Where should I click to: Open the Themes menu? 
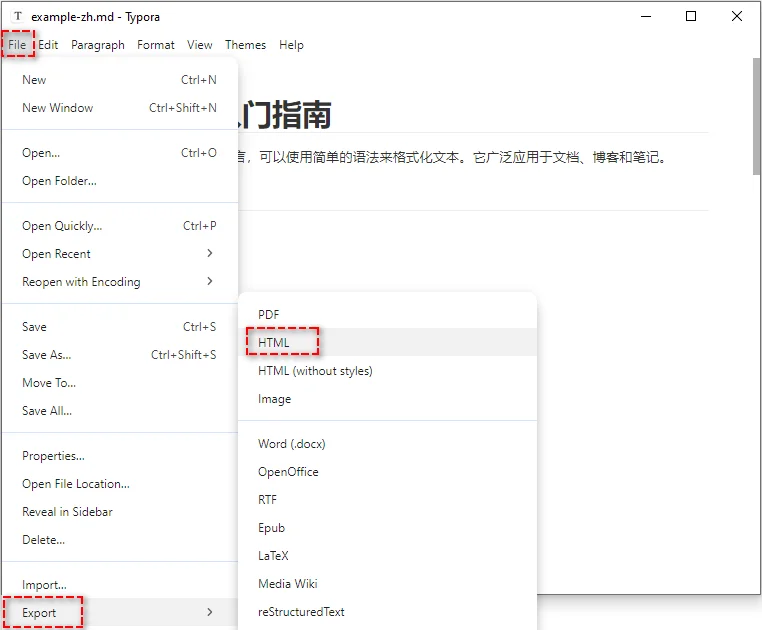pyautogui.click(x=245, y=45)
